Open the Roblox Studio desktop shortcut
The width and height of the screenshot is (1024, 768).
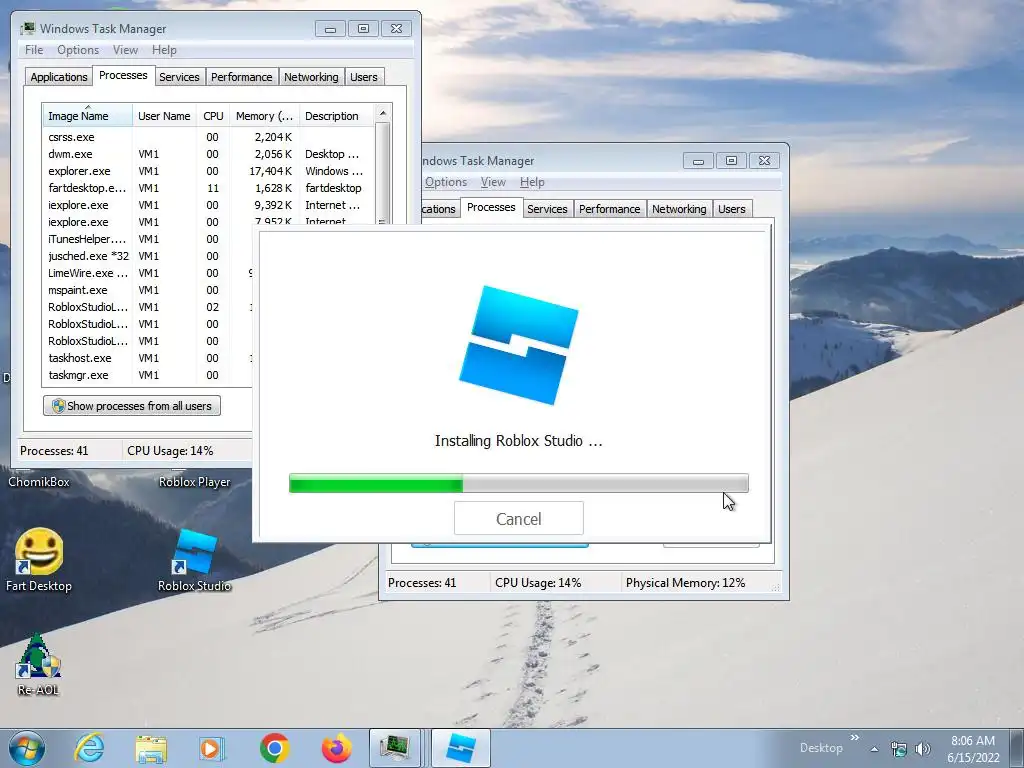pos(195,552)
